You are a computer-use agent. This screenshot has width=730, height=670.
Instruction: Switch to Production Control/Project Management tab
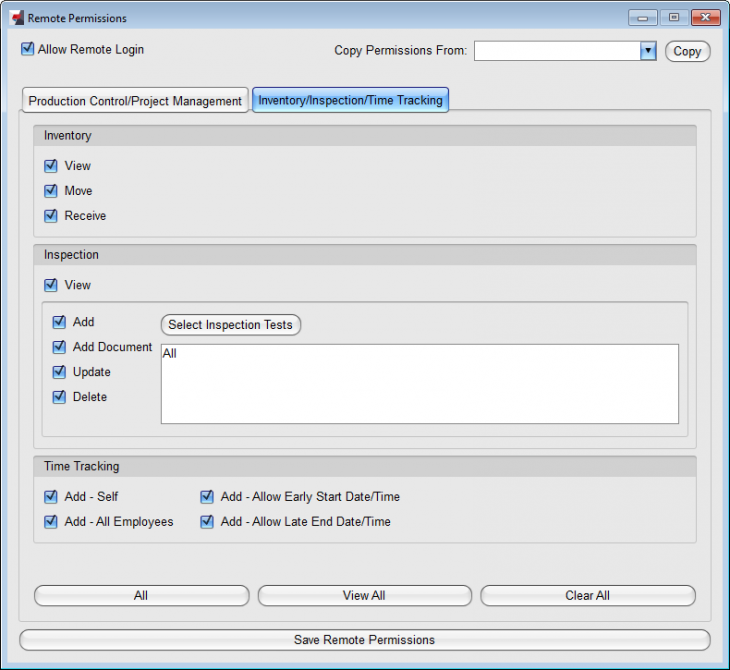tap(135, 101)
